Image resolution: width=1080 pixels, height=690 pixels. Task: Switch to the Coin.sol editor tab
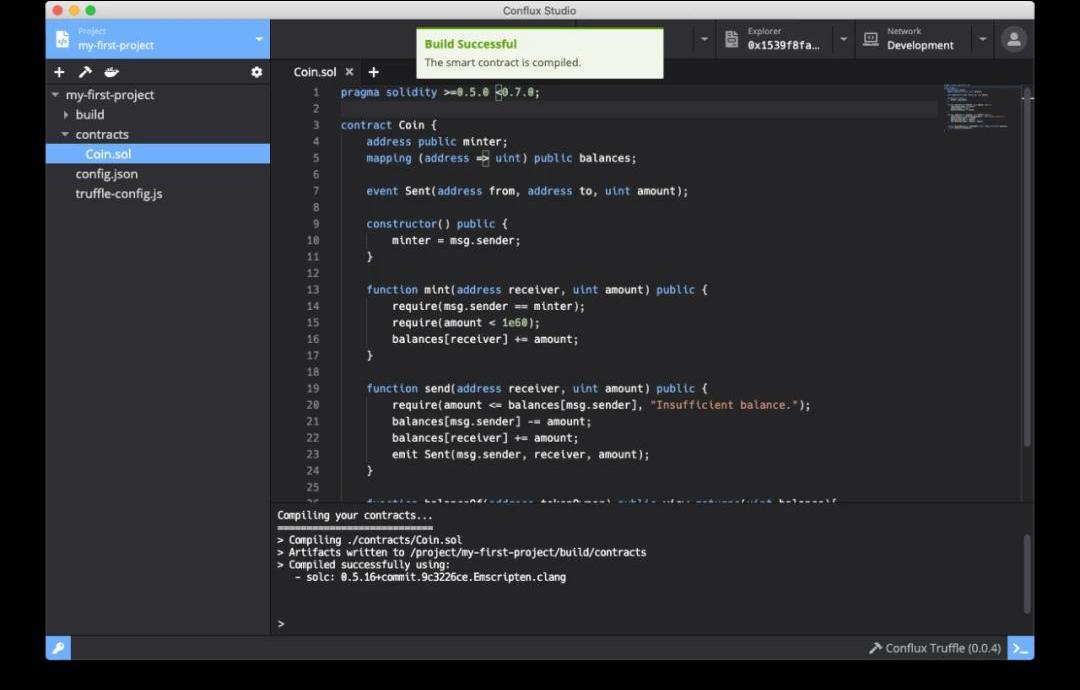(314, 72)
